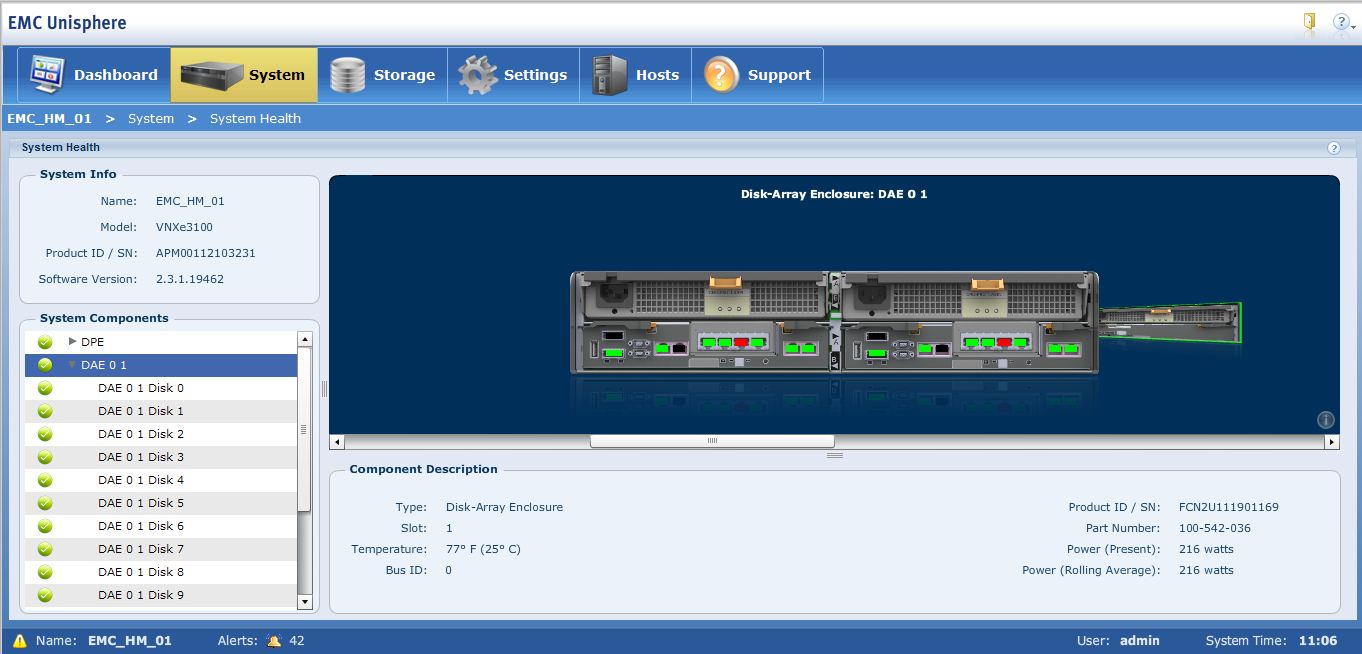Click the DAE 0 1 Disk 7 status icon
The image size is (1362, 654).
[x=45, y=549]
